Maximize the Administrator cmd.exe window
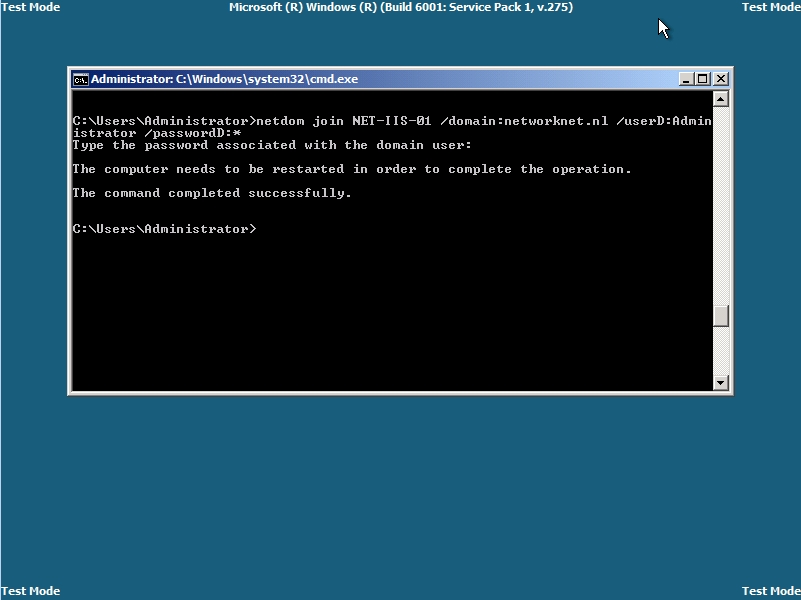This screenshot has height=600, width=801. click(702, 79)
